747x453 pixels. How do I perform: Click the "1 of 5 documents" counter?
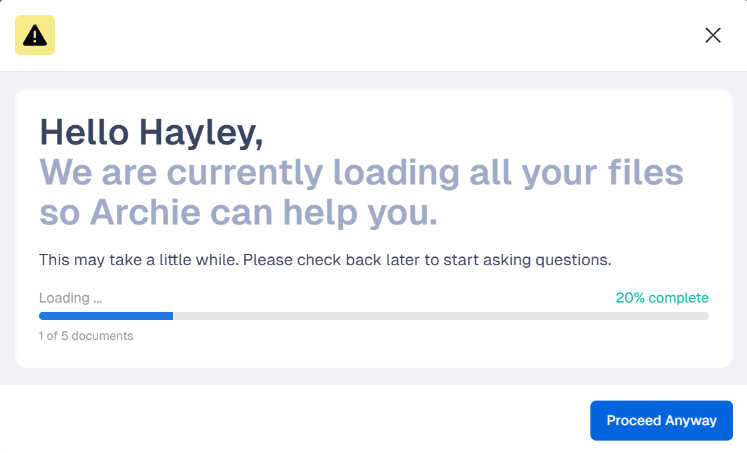click(86, 336)
